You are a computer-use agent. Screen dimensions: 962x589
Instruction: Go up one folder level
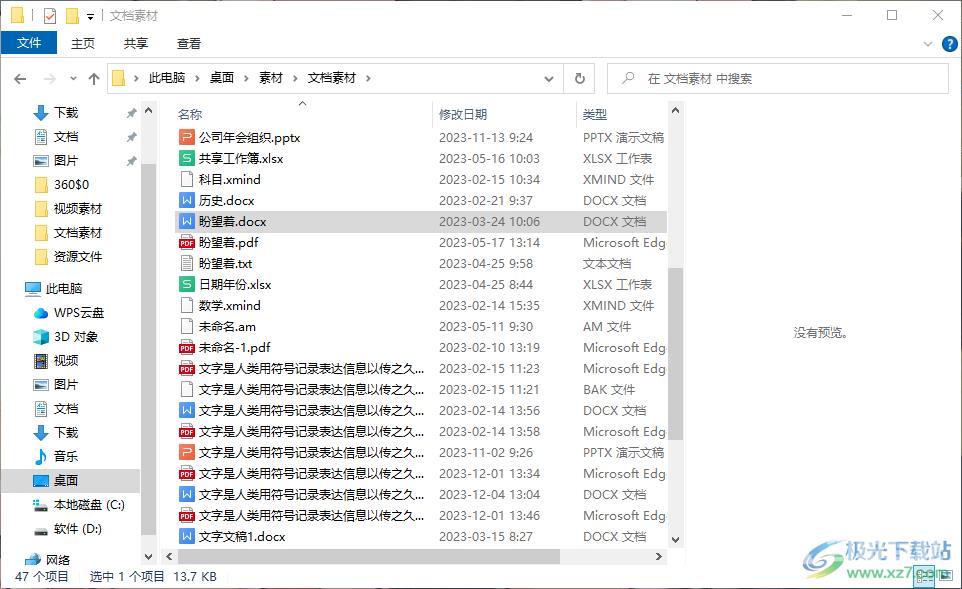point(94,79)
